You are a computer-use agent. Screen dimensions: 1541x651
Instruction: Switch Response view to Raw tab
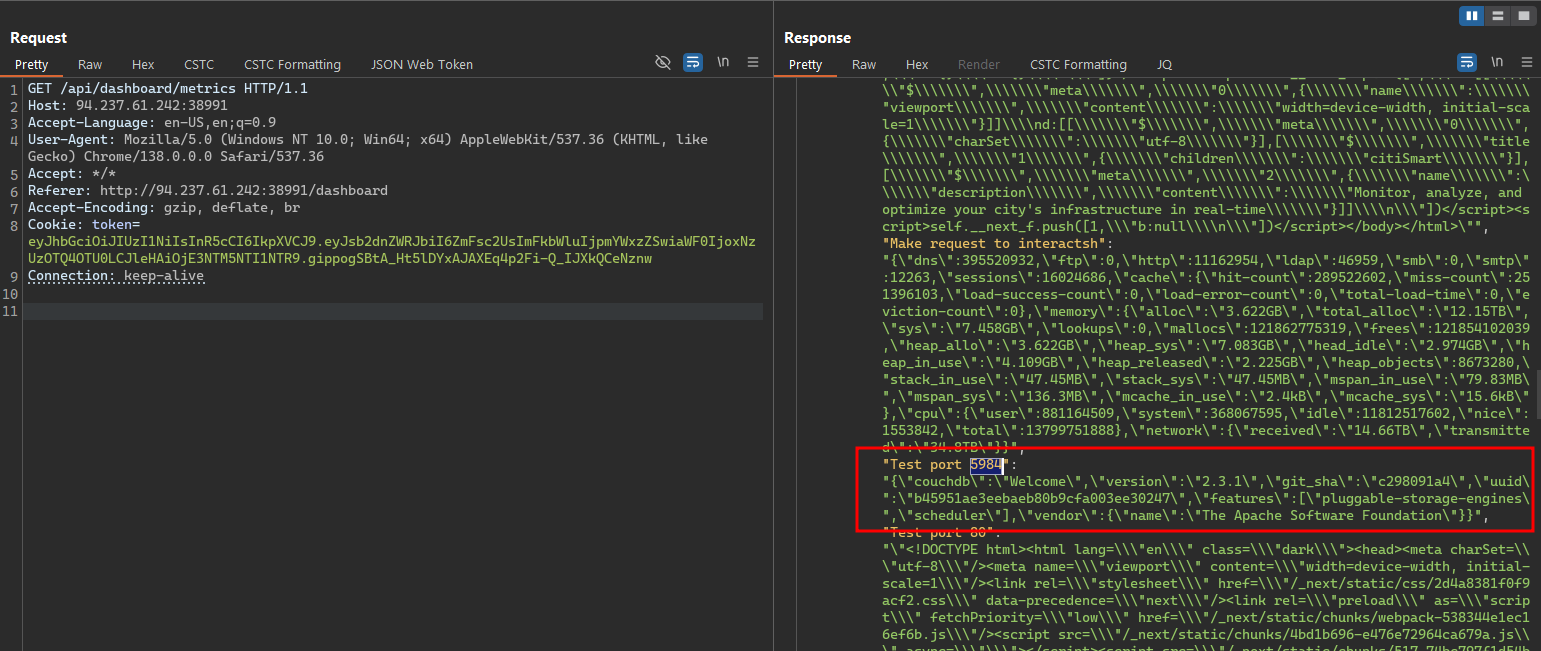(864, 64)
